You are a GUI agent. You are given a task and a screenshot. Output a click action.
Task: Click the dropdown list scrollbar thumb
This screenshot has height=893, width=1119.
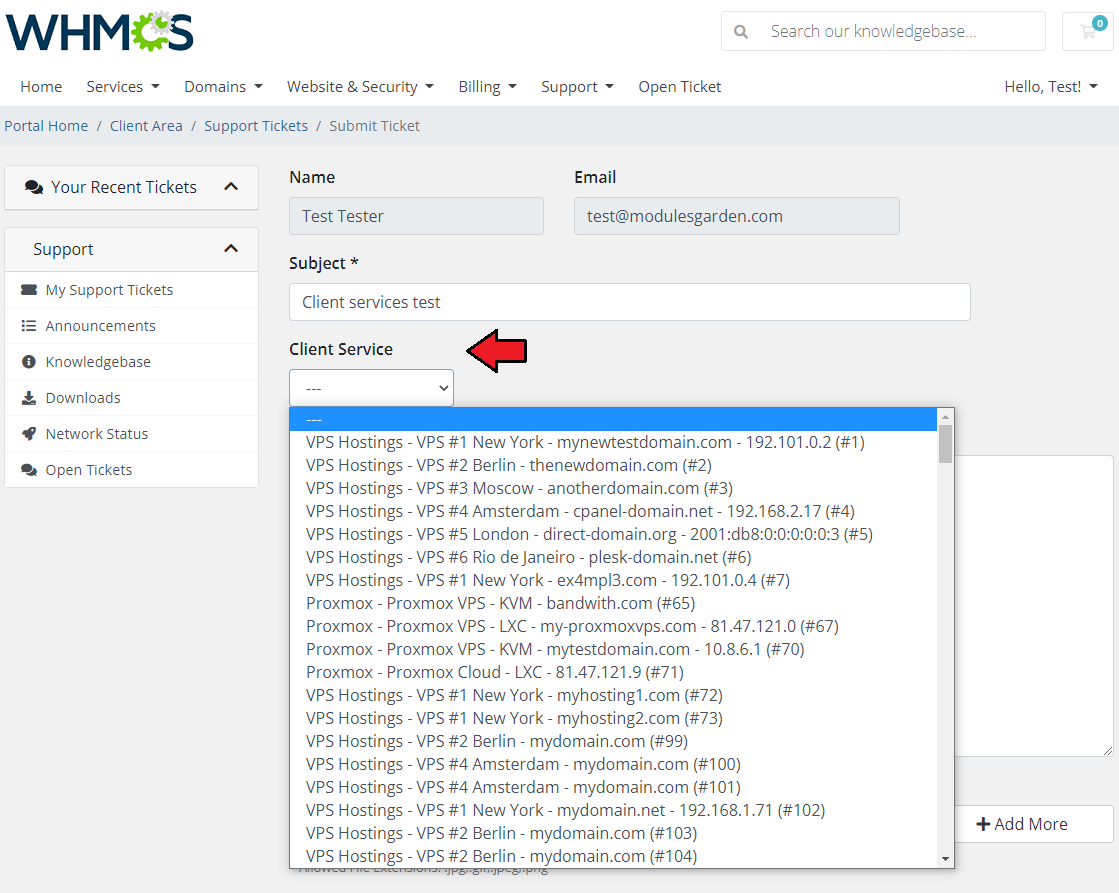[x=946, y=444]
